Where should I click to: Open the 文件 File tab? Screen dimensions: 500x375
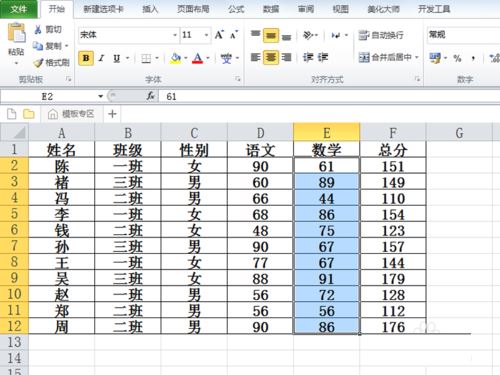coord(19,9)
